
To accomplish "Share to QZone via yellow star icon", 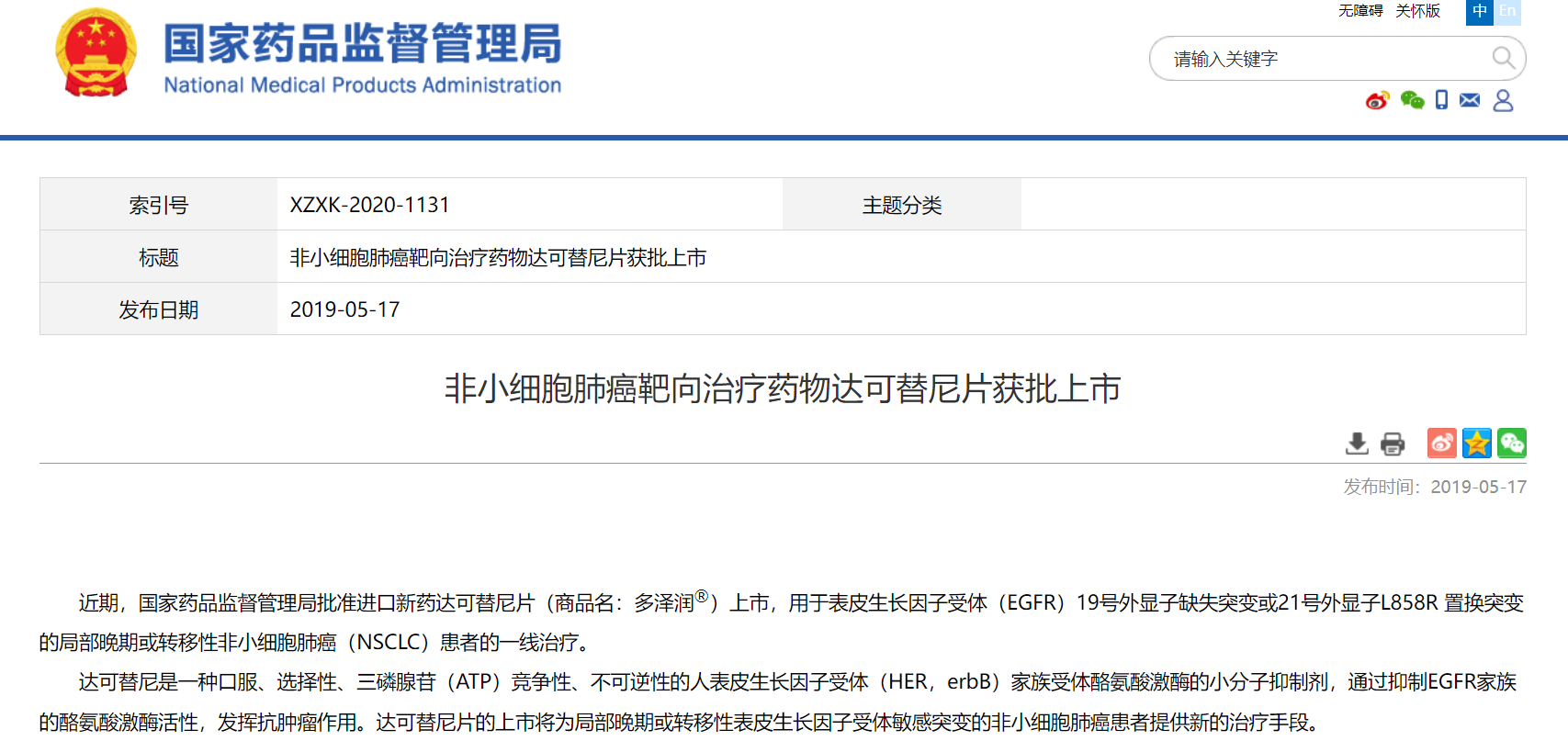I will pyautogui.click(x=1477, y=443).
